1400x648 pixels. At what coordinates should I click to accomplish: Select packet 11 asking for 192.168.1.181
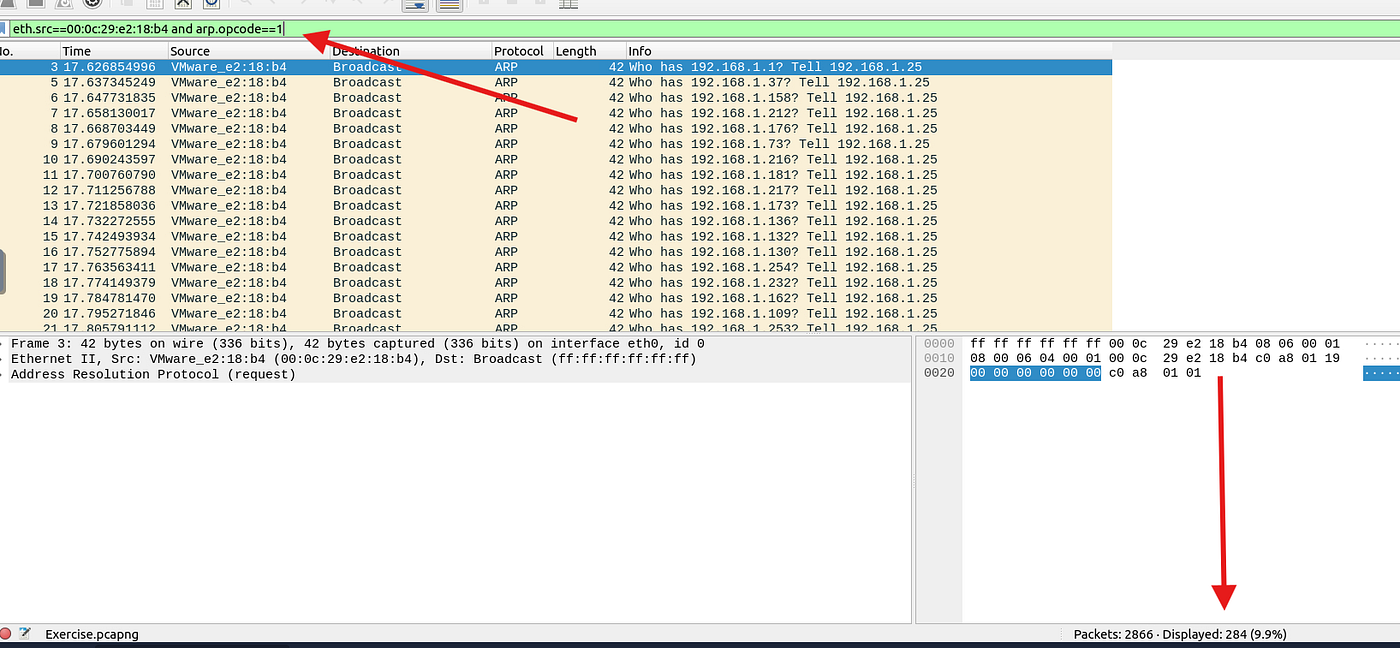(x=555, y=175)
